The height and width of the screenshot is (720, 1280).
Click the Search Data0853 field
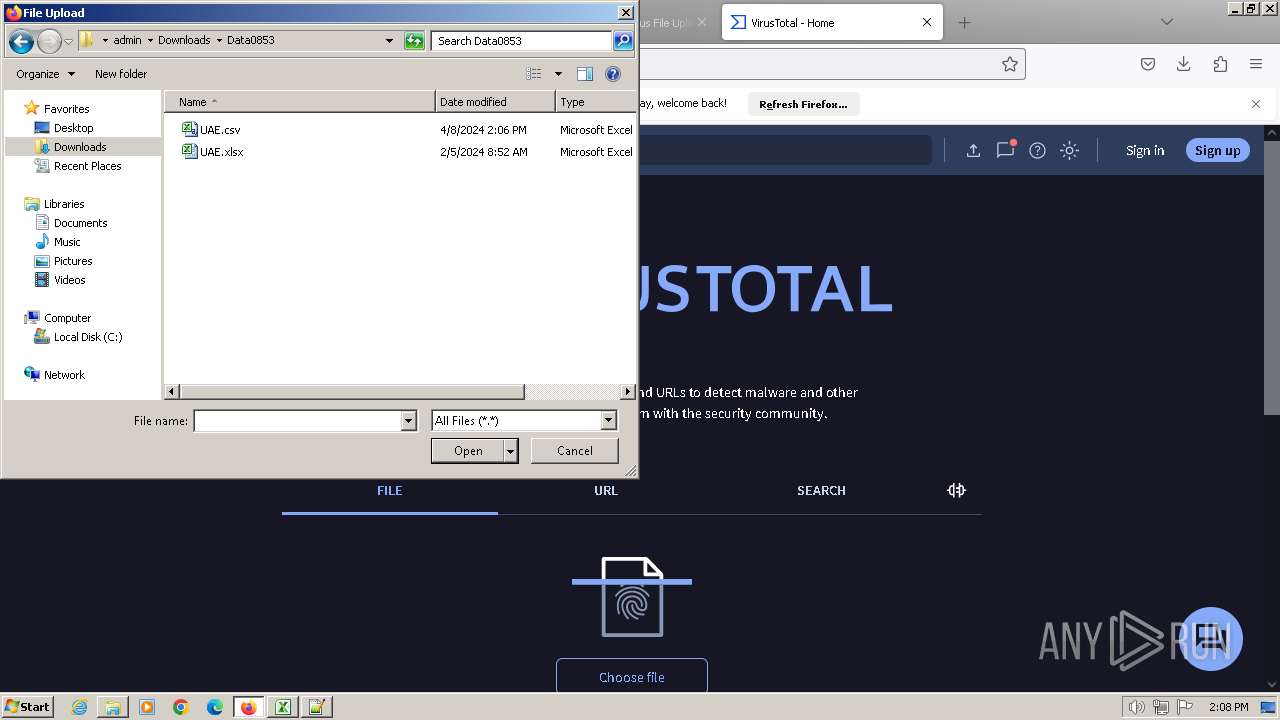522,41
